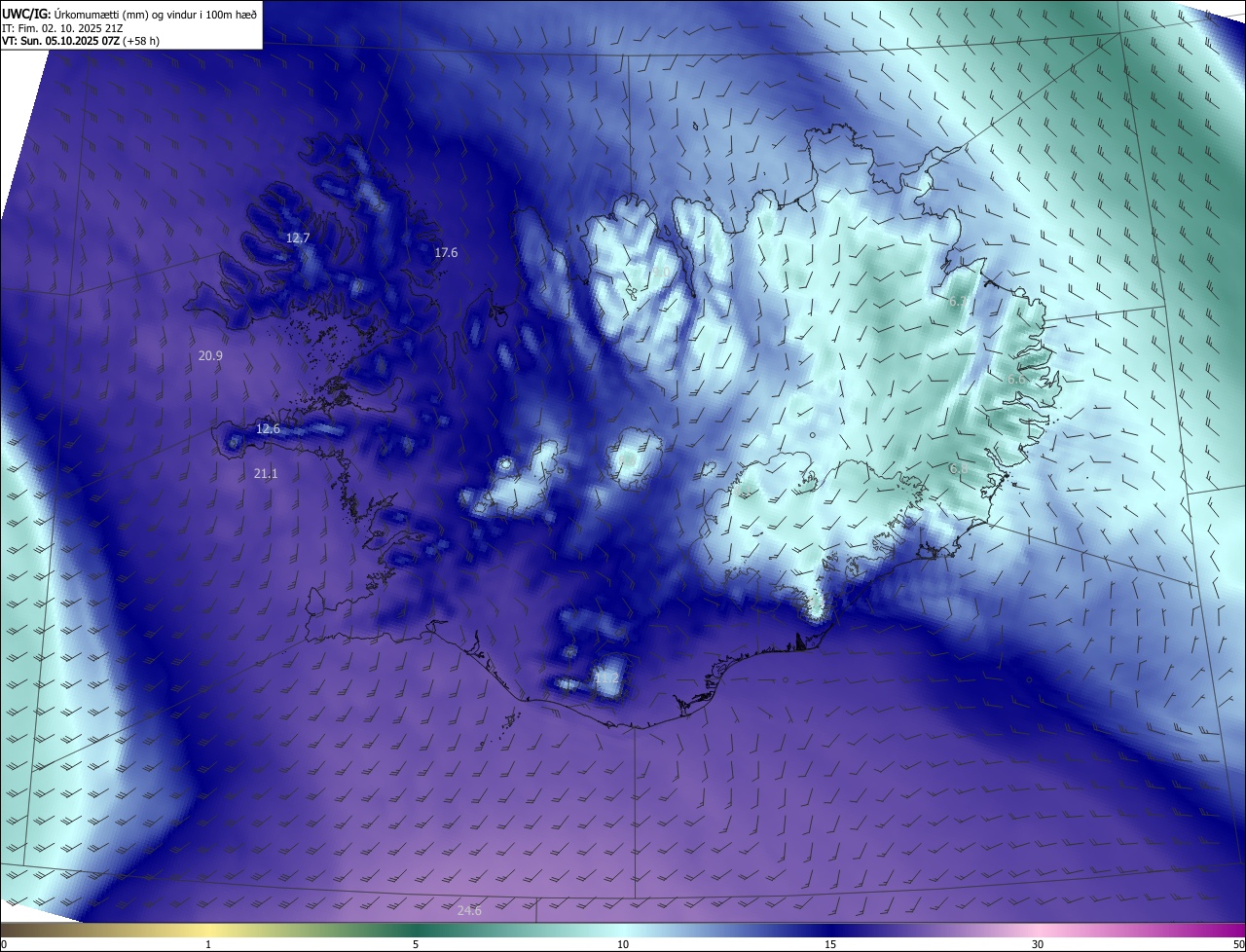Click the initial time line "IT: Fim. 02. 10. 2025 21Z"
This screenshot has width=1246, height=952.
pos(62,28)
